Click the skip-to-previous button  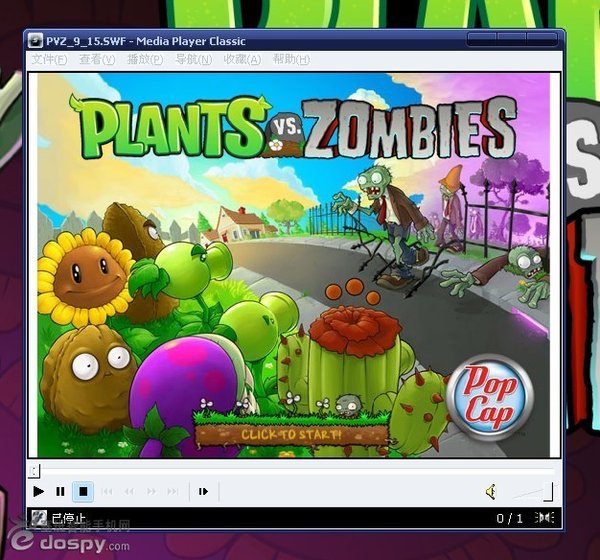coord(107,491)
